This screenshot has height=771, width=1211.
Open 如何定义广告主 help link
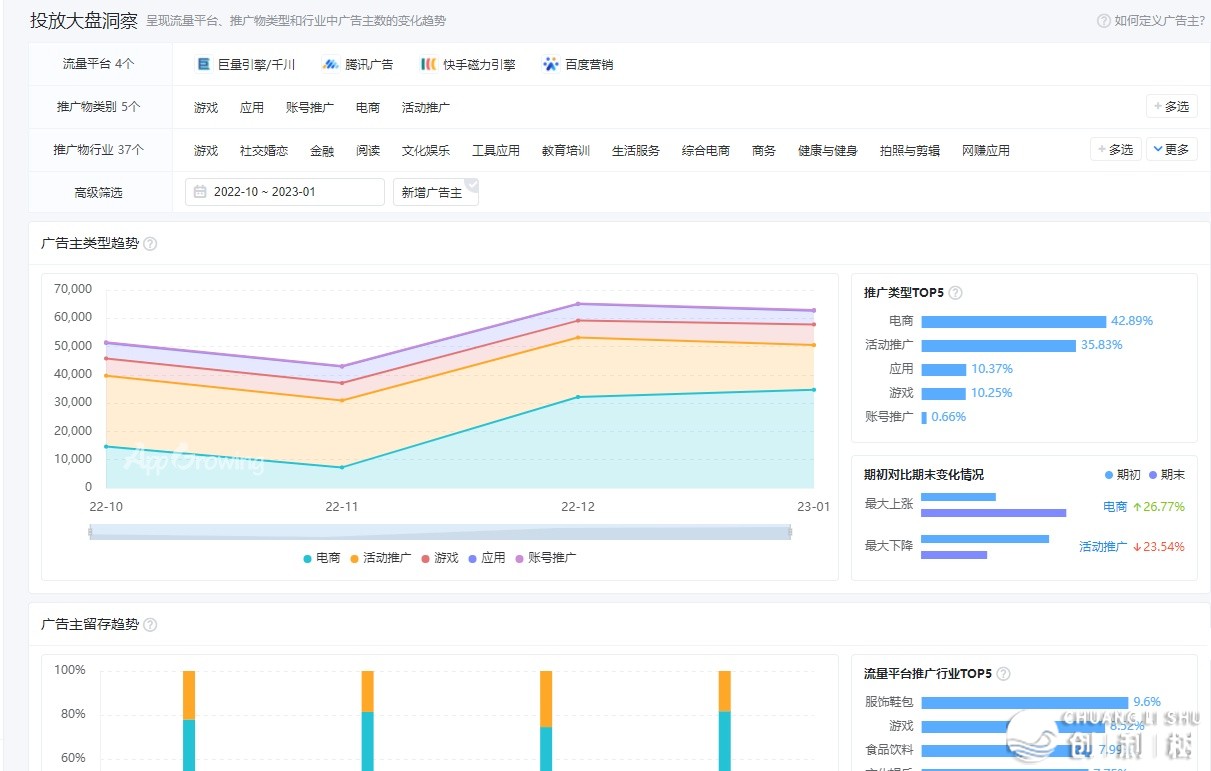tap(1159, 21)
